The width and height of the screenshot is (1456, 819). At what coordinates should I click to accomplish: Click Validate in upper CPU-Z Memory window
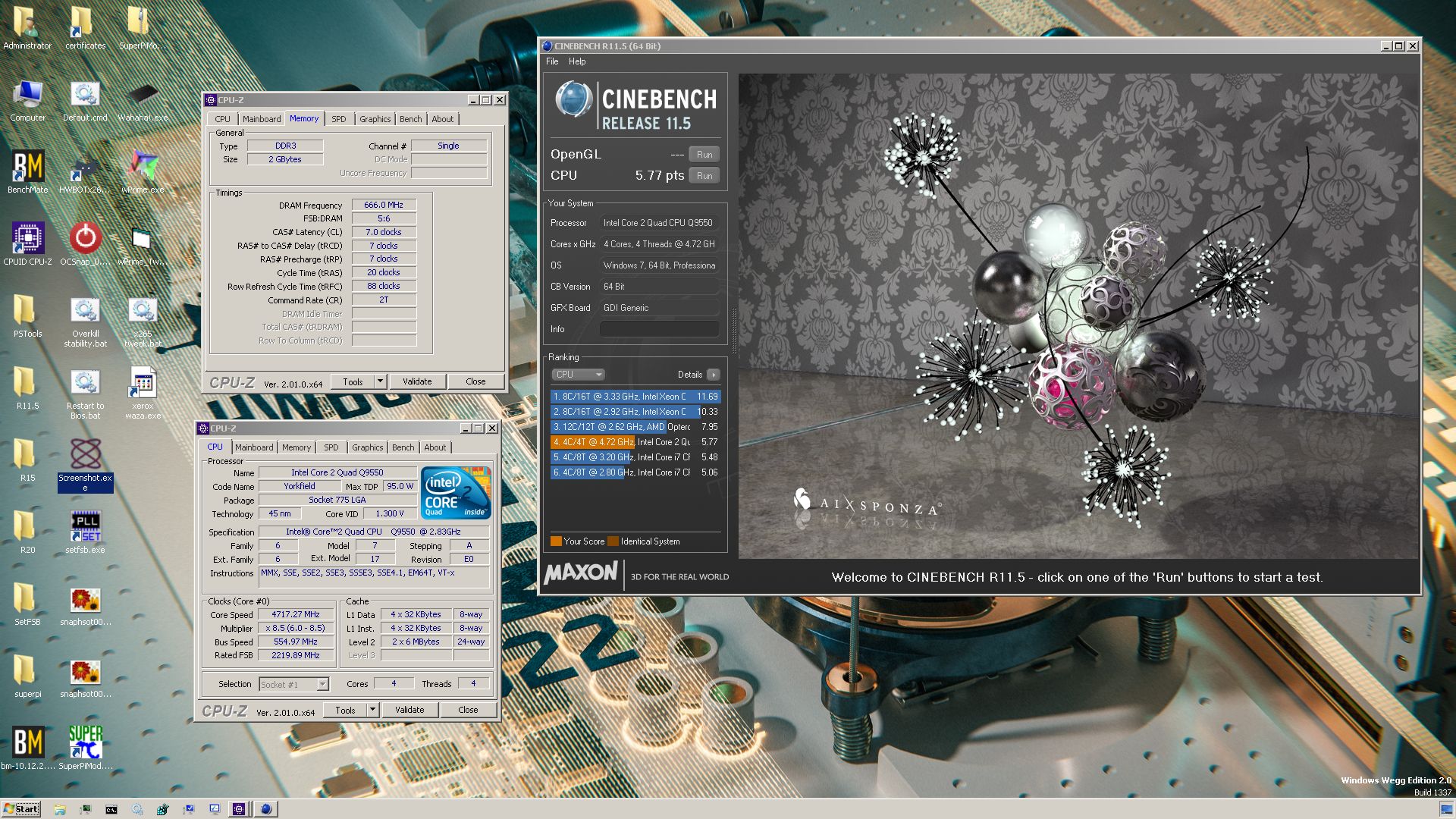417,382
